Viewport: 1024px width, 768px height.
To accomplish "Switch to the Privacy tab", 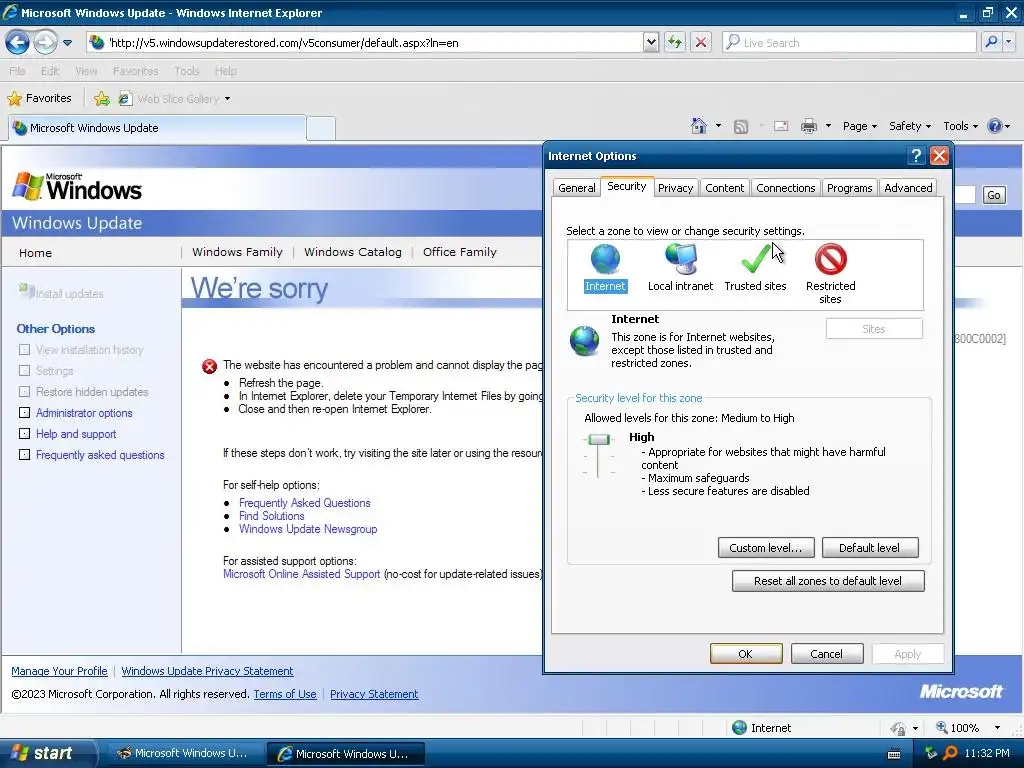I will coord(675,188).
